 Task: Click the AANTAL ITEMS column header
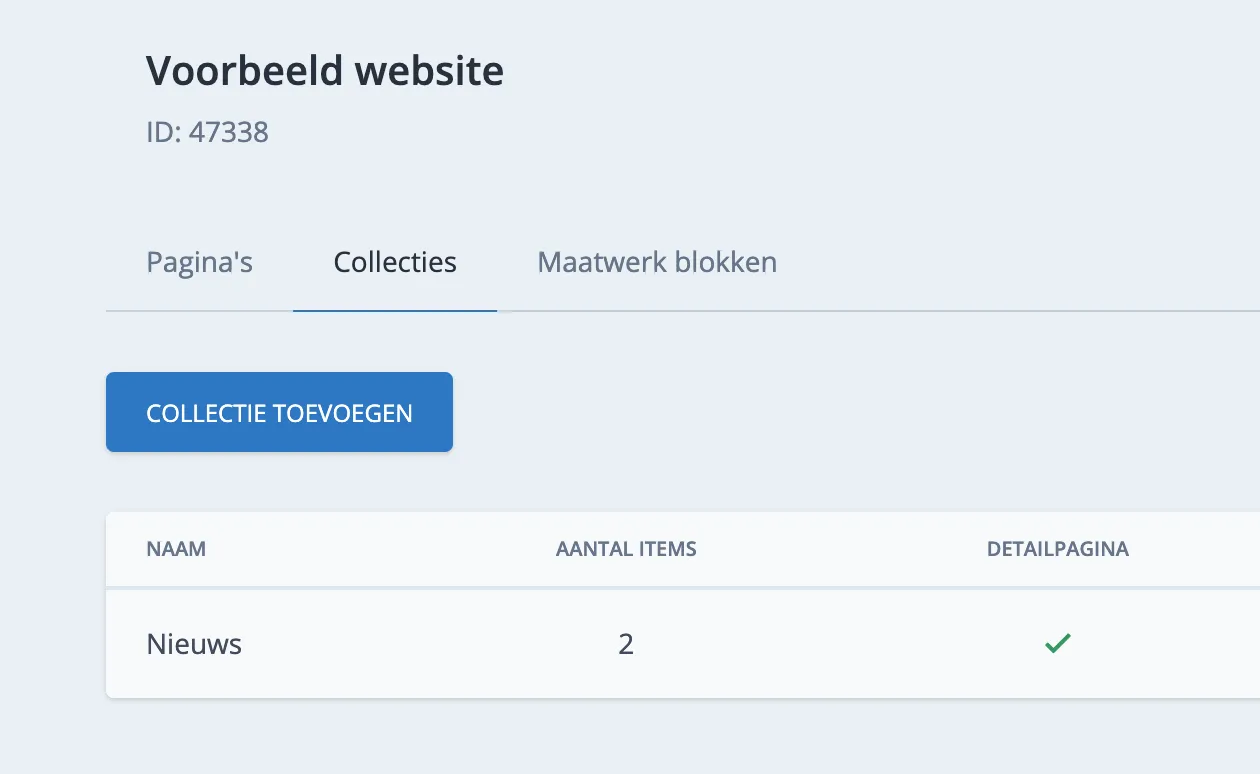626,549
